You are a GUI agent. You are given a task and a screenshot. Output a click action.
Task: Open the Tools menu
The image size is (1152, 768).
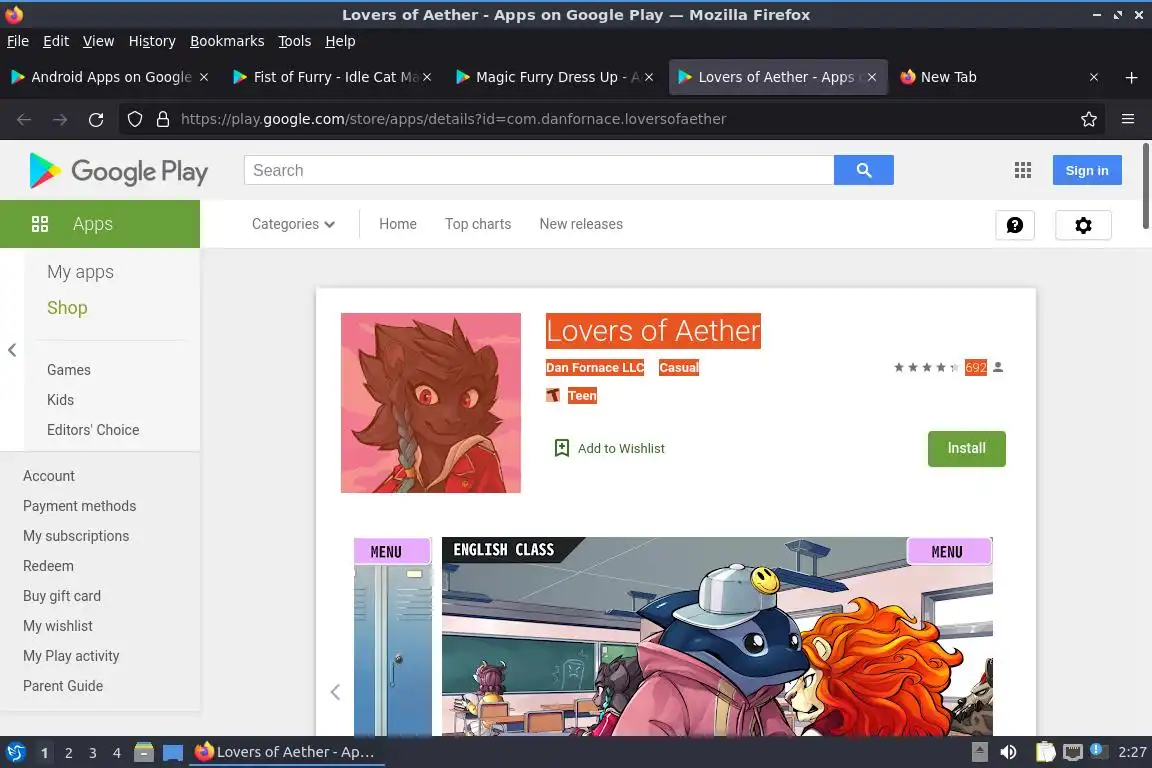[x=295, y=41]
